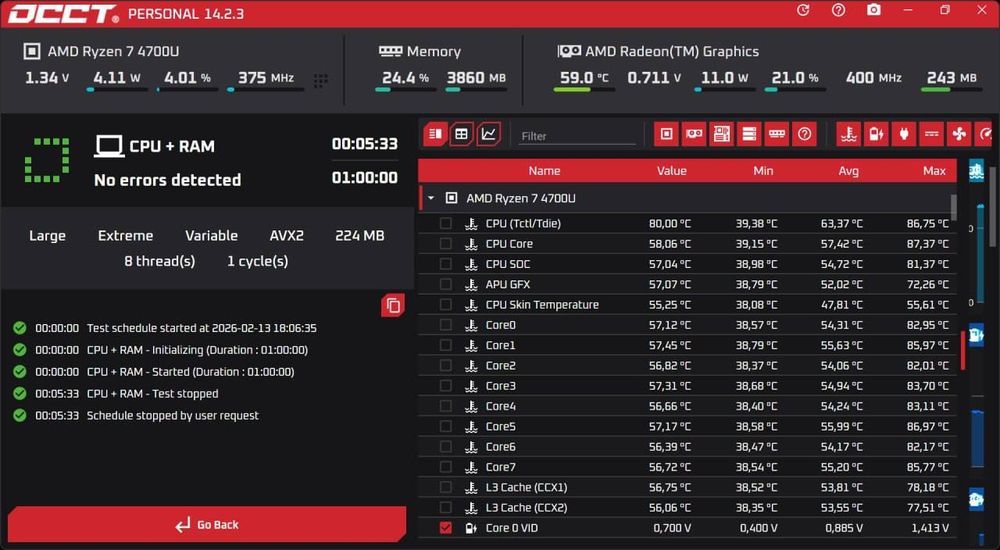Click the outer right panel scrollbar
Screen dimensions: 1000x550
coord(993,205)
